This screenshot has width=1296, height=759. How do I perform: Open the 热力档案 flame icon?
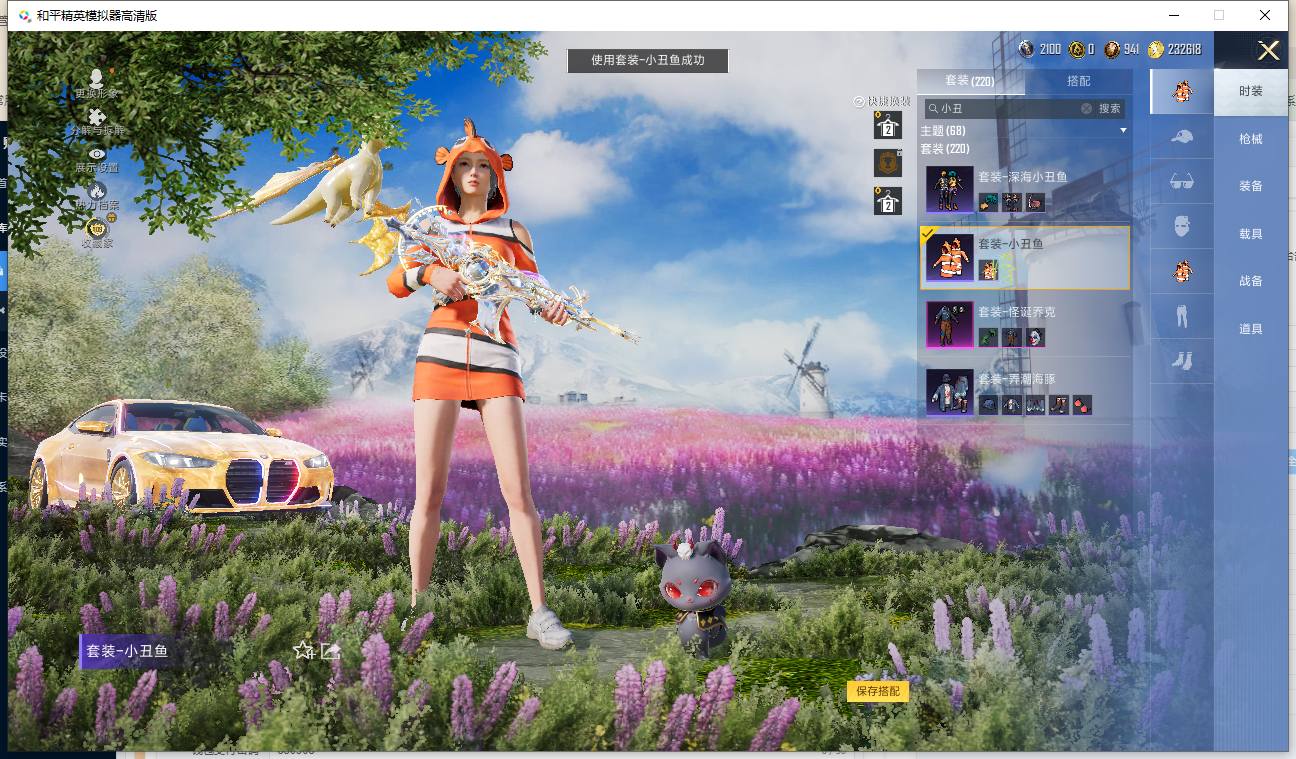[97, 190]
